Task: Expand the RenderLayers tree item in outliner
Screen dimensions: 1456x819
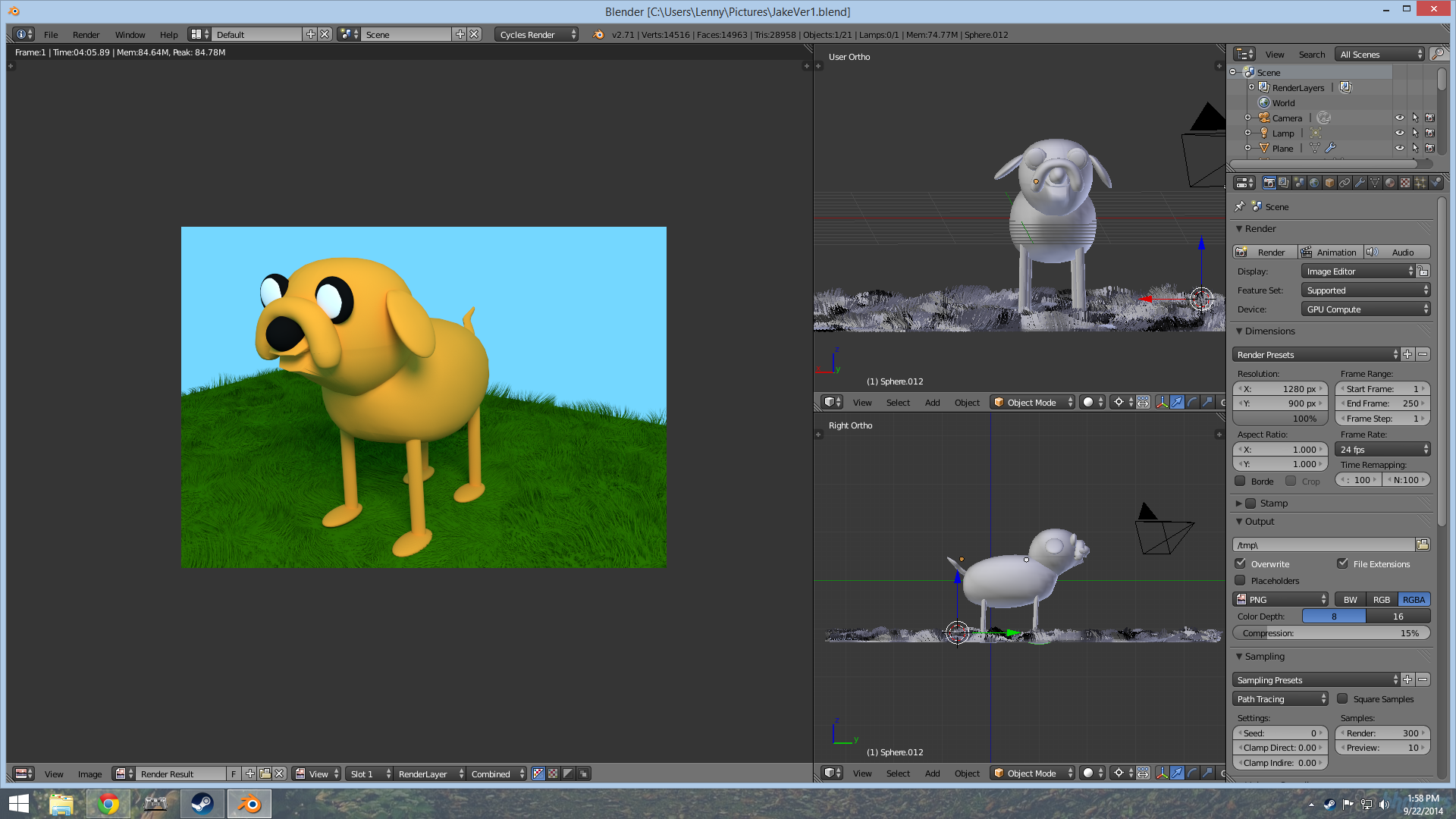Action: (1251, 87)
